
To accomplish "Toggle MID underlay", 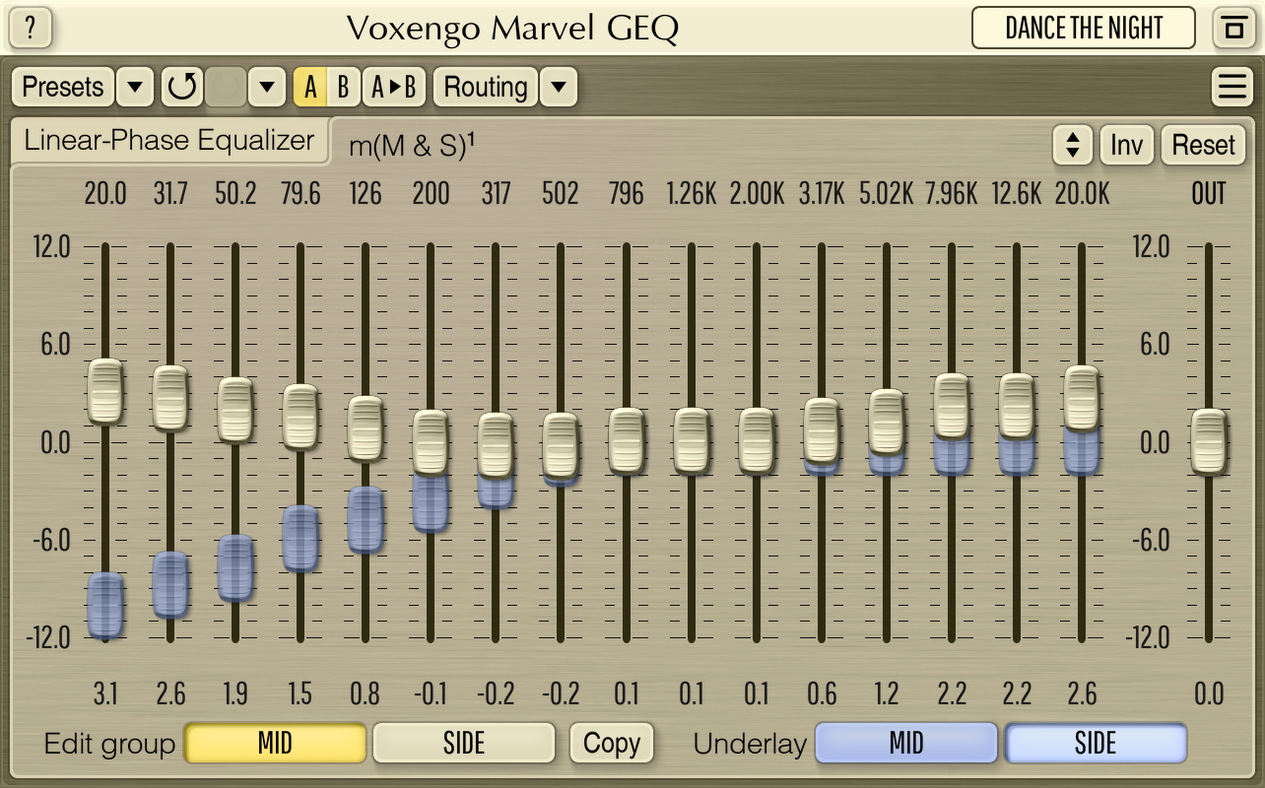I will [906, 743].
